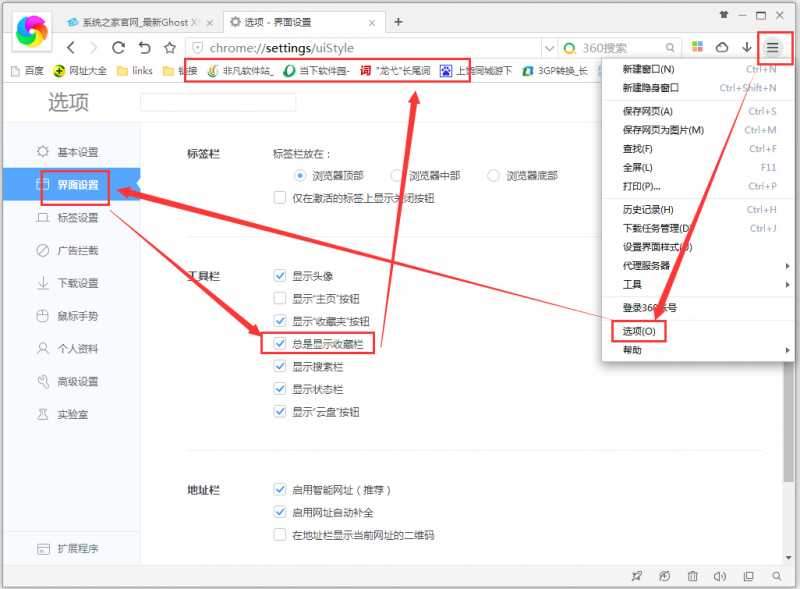This screenshot has height=589, width=800.
Task: Click the mute speaker icon in status bar
Action: (721, 577)
